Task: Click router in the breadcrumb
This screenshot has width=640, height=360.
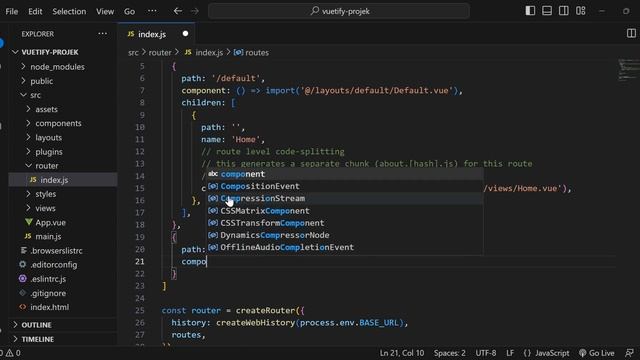Action: coord(160,52)
